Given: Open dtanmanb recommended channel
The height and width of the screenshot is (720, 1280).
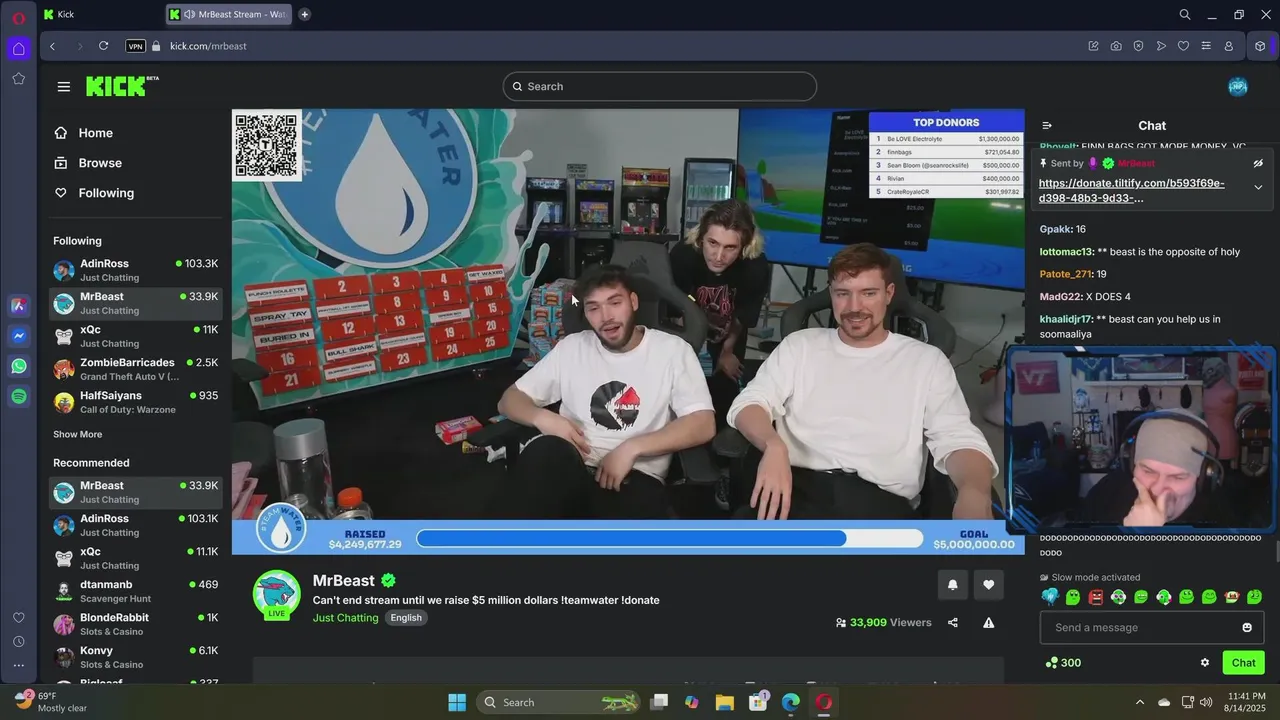Looking at the screenshot, I should coord(135,591).
